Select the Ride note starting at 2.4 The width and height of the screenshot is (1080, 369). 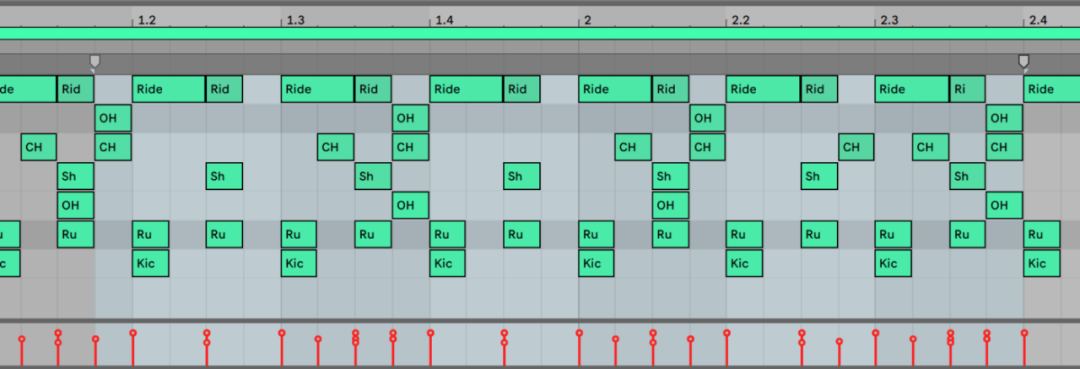click(1052, 89)
